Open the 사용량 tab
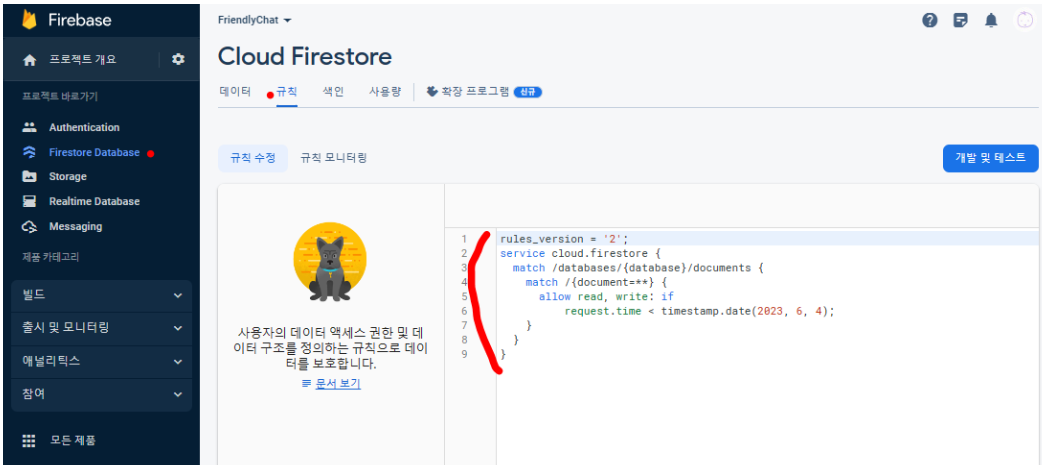The width and height of the screenshot is (1042, 468). pos(385,92)
